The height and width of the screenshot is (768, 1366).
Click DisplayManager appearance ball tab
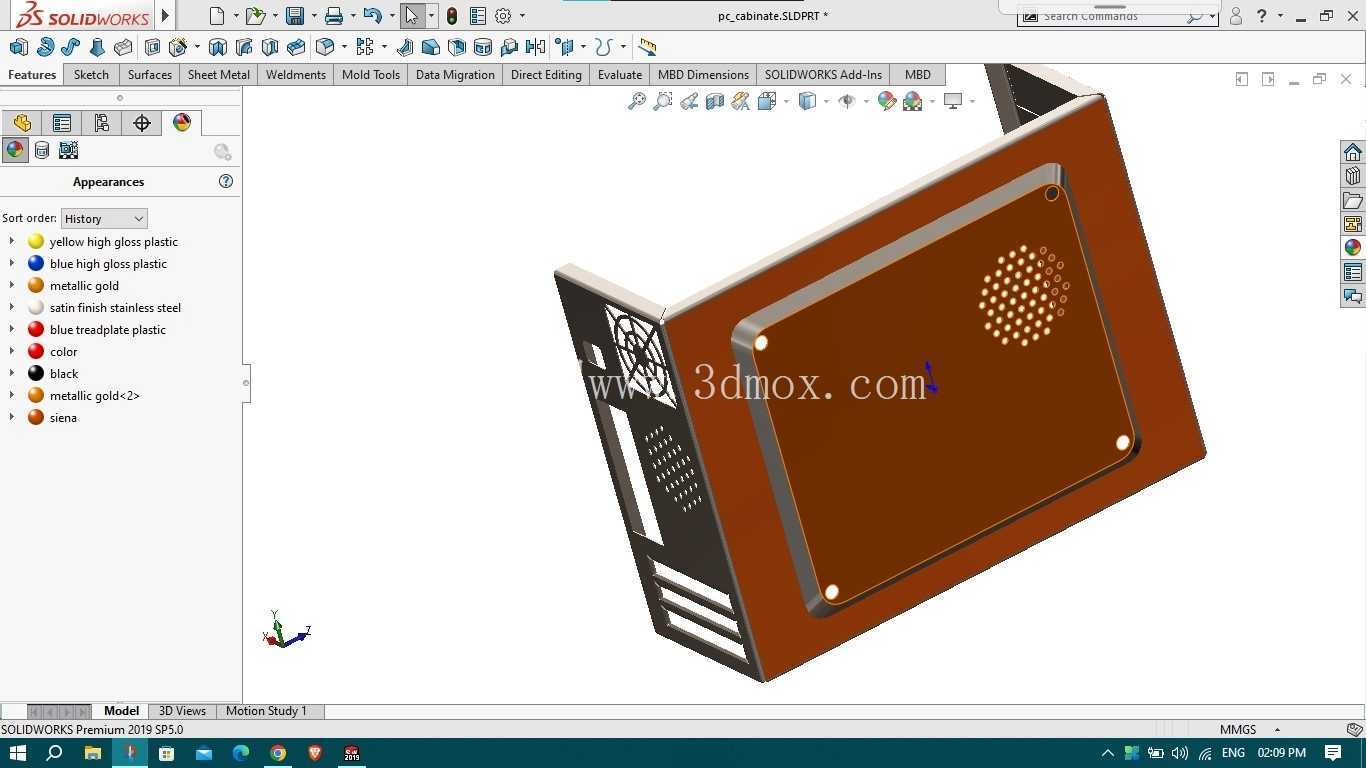(182, 123)
